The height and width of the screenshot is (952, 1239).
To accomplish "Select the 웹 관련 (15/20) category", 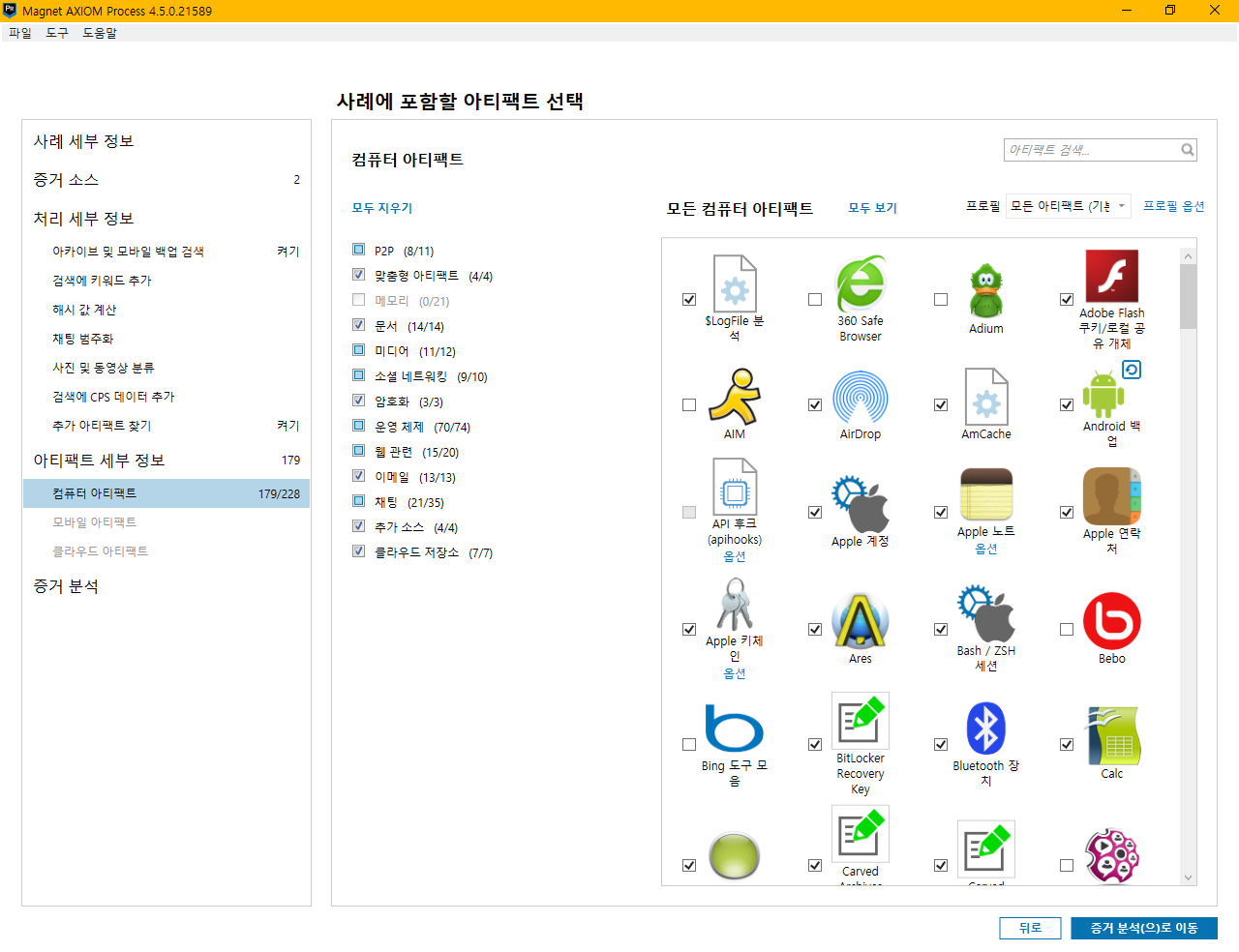I will pyautogui.click(x=416, y=452).
